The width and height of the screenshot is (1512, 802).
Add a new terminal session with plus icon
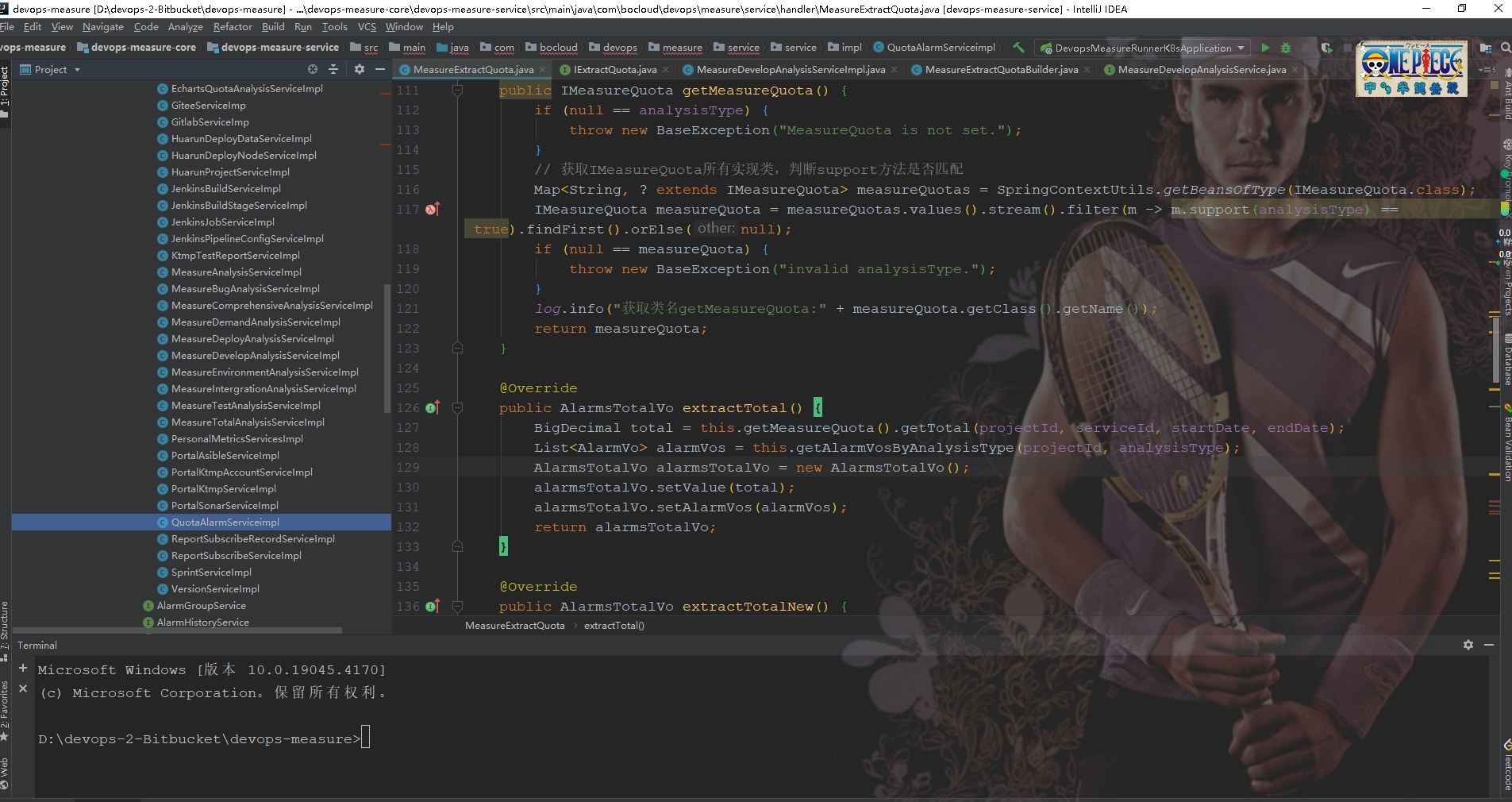[x=23, y=668]
